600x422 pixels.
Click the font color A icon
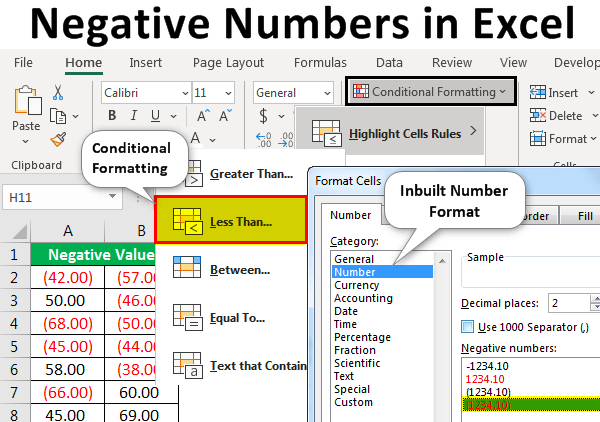click(196, 138)
